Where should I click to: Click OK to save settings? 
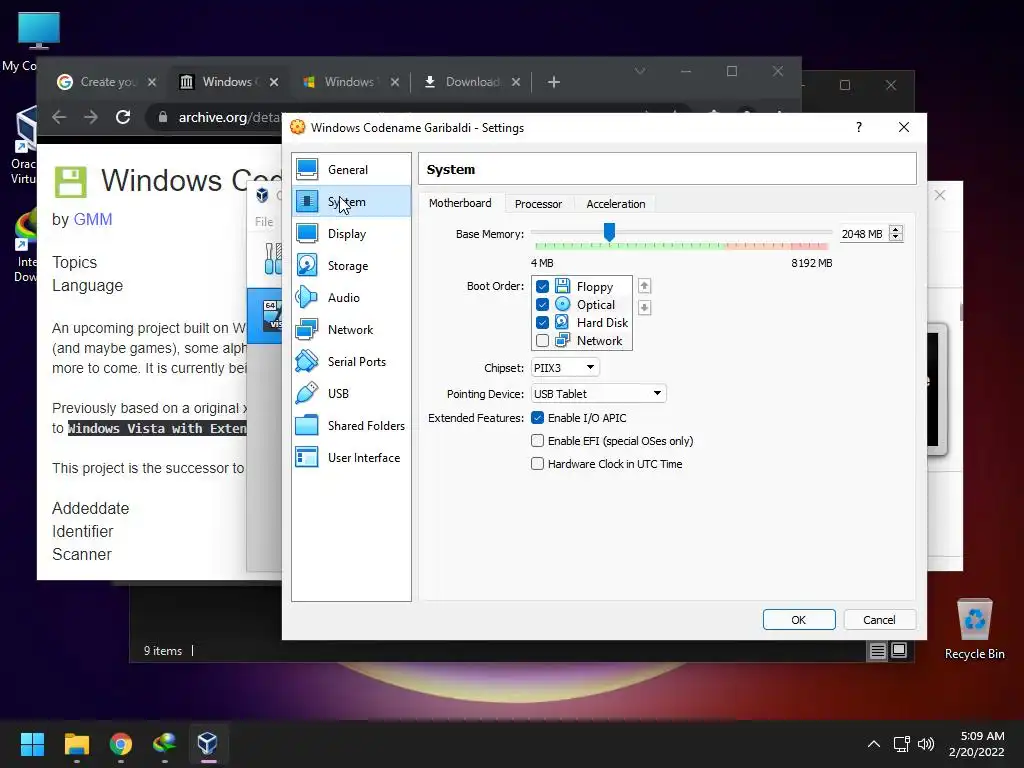click(799, 620)
